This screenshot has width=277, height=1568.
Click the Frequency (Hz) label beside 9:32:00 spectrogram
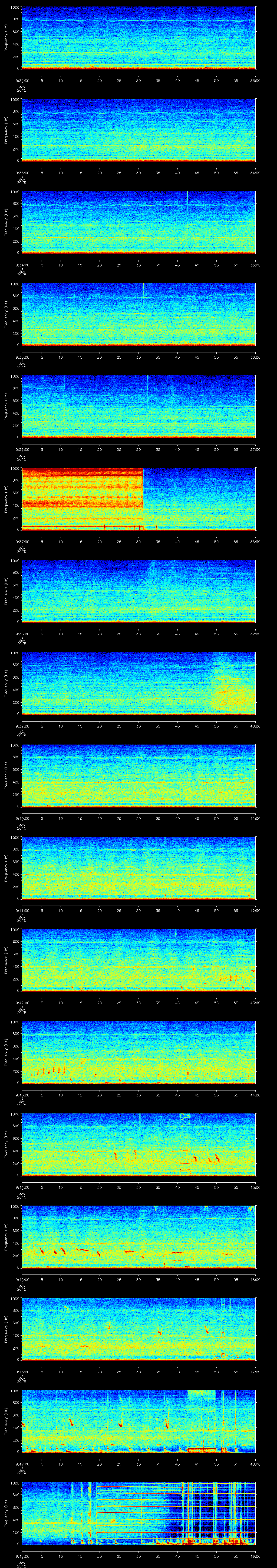pos(6,38)
